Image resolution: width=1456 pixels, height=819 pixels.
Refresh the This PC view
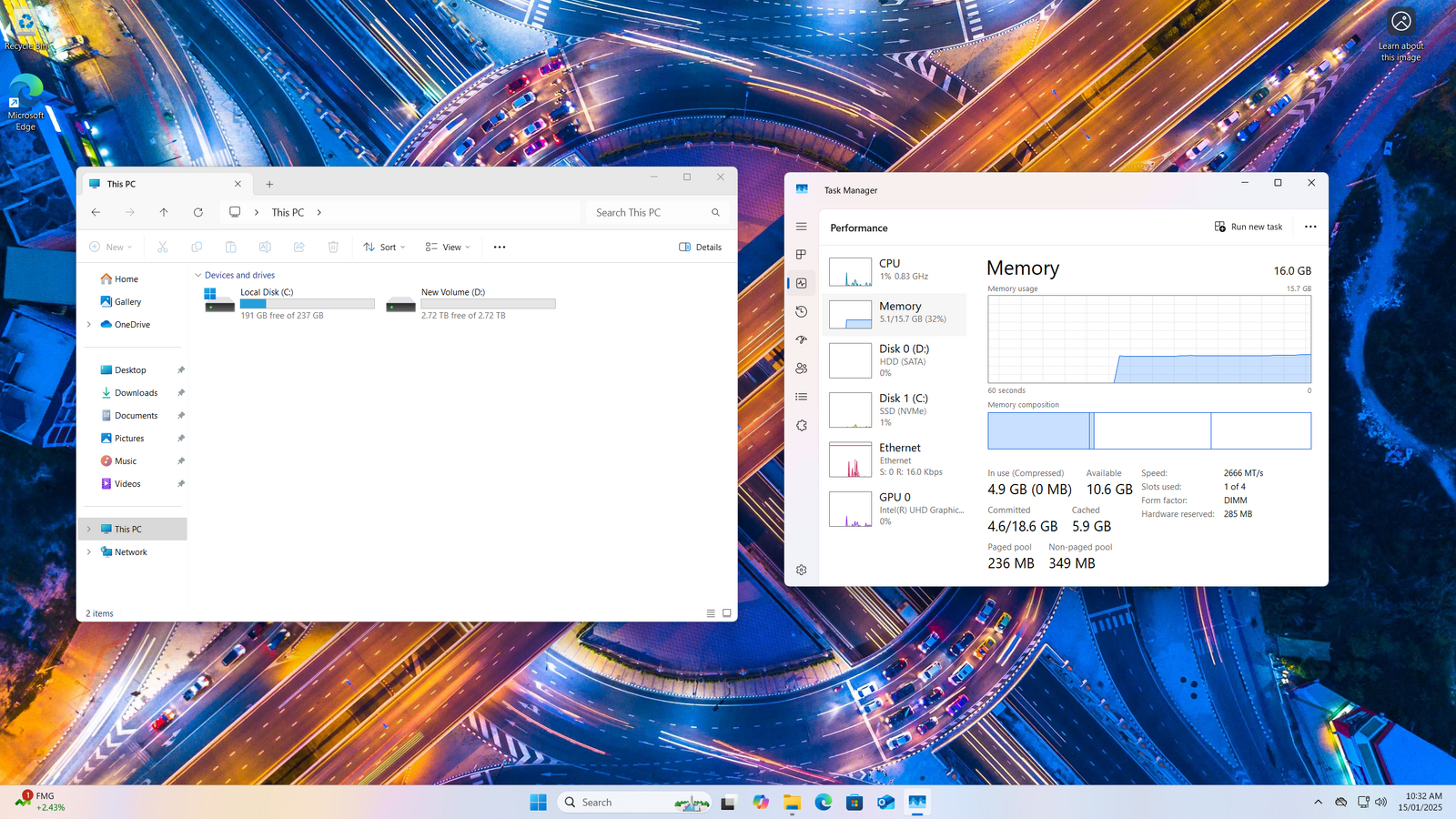click(198, 212)
